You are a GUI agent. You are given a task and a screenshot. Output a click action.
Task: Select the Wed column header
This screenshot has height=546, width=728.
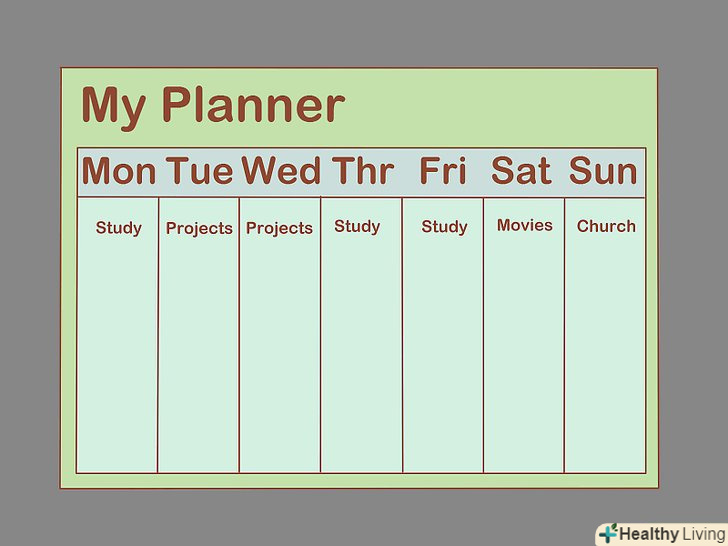click(280, 172)
